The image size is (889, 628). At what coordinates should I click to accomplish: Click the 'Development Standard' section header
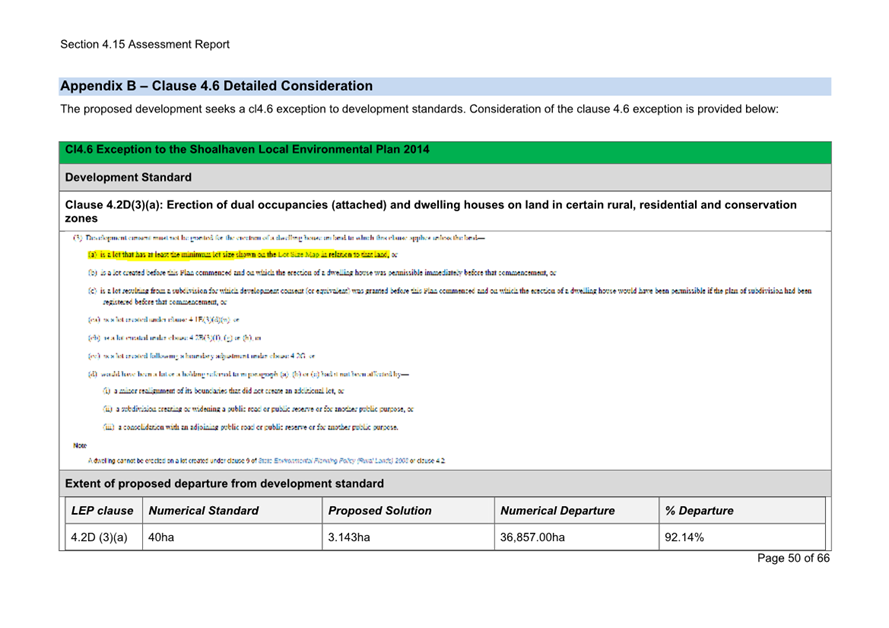click(128, 177)
